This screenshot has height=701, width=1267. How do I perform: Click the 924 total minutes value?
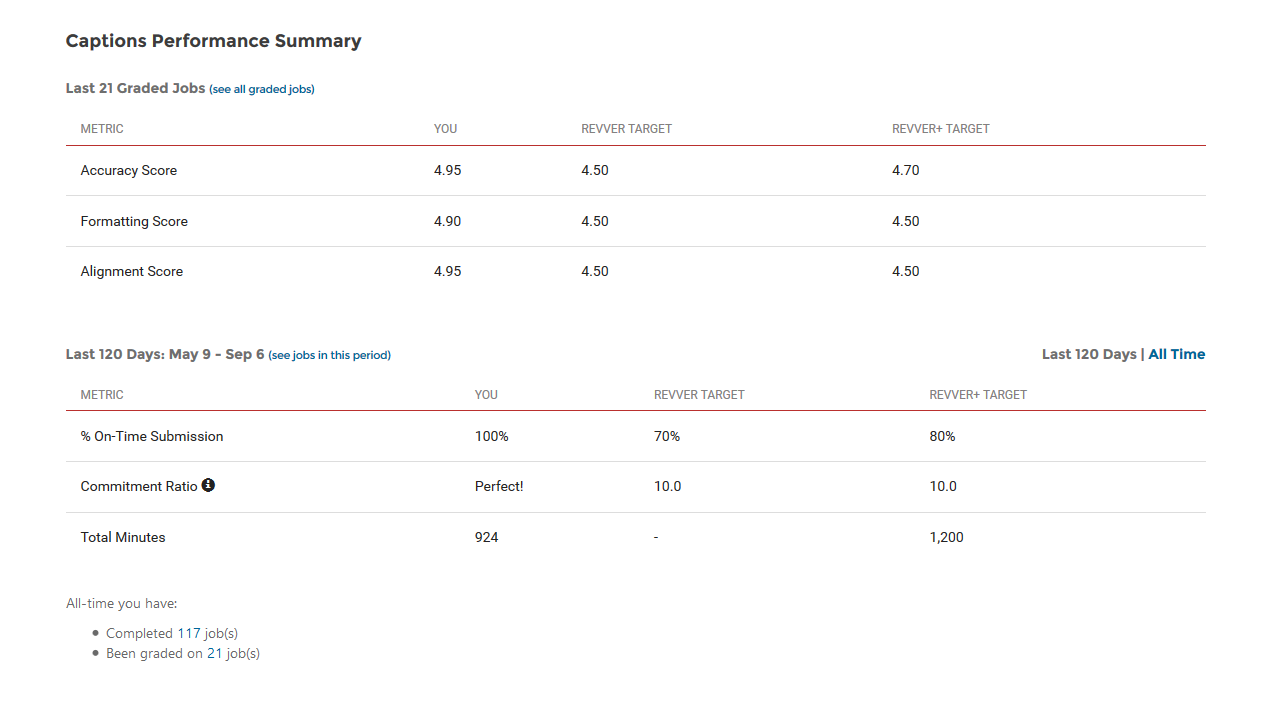(x=487, y=537)
